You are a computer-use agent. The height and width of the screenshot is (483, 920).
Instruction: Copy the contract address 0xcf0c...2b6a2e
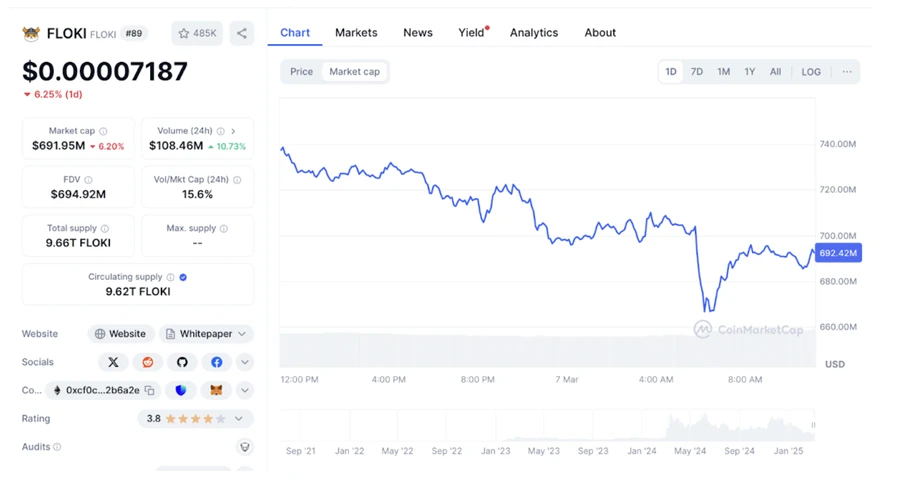tap(149, 390)
